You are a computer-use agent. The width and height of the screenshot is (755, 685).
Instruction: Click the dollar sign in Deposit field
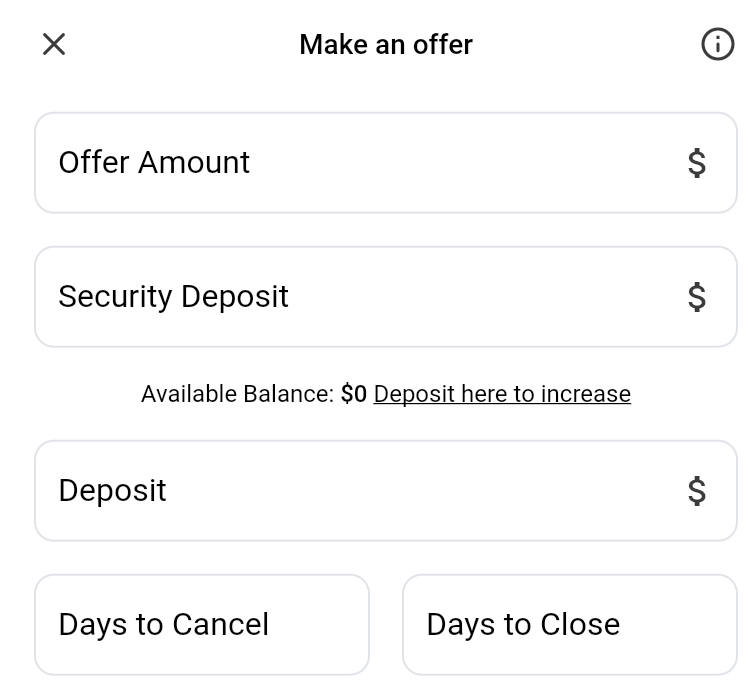click(x=697, y=491)
